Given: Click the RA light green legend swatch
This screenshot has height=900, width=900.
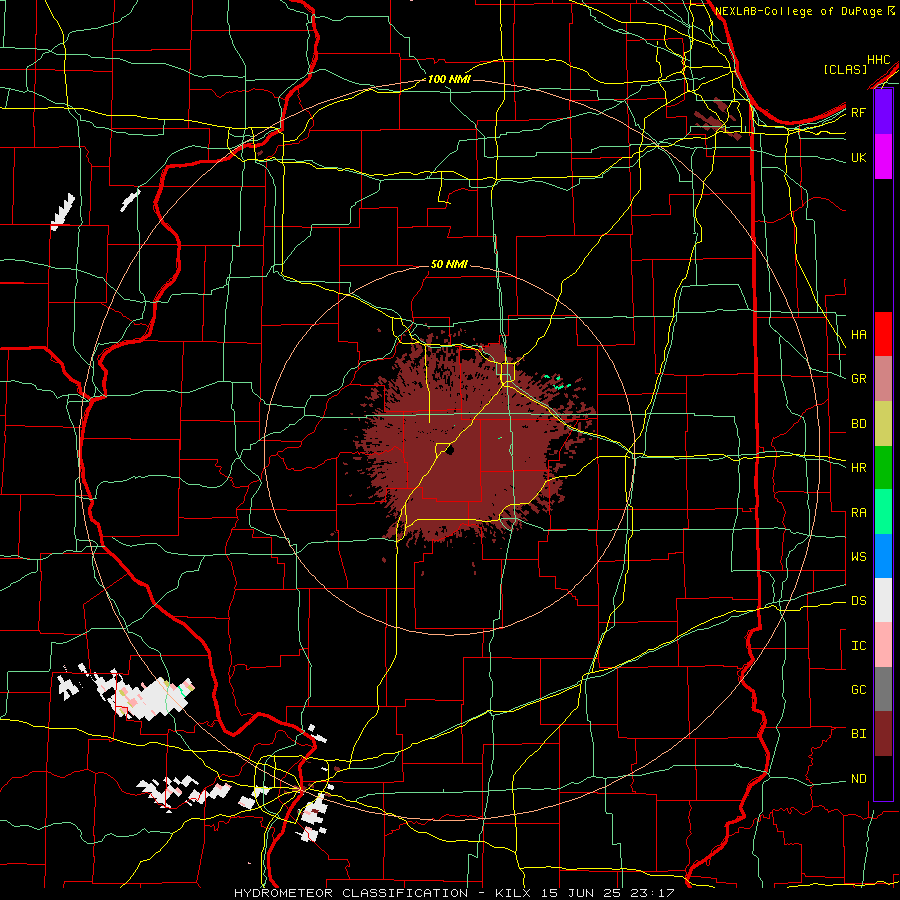Looking at the screenshot, I should (x=883, y=512).
